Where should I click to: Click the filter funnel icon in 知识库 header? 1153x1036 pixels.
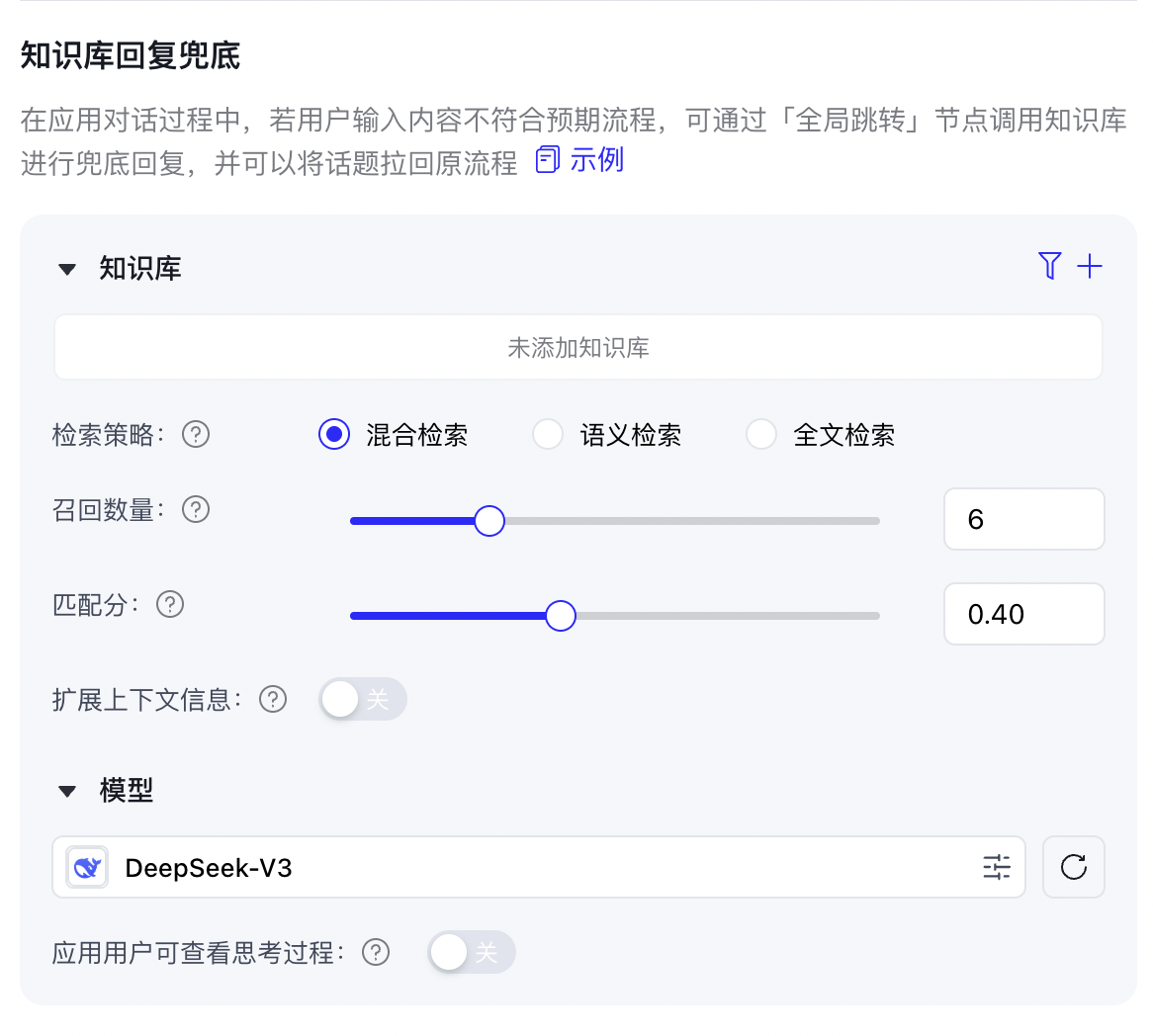1049,266
